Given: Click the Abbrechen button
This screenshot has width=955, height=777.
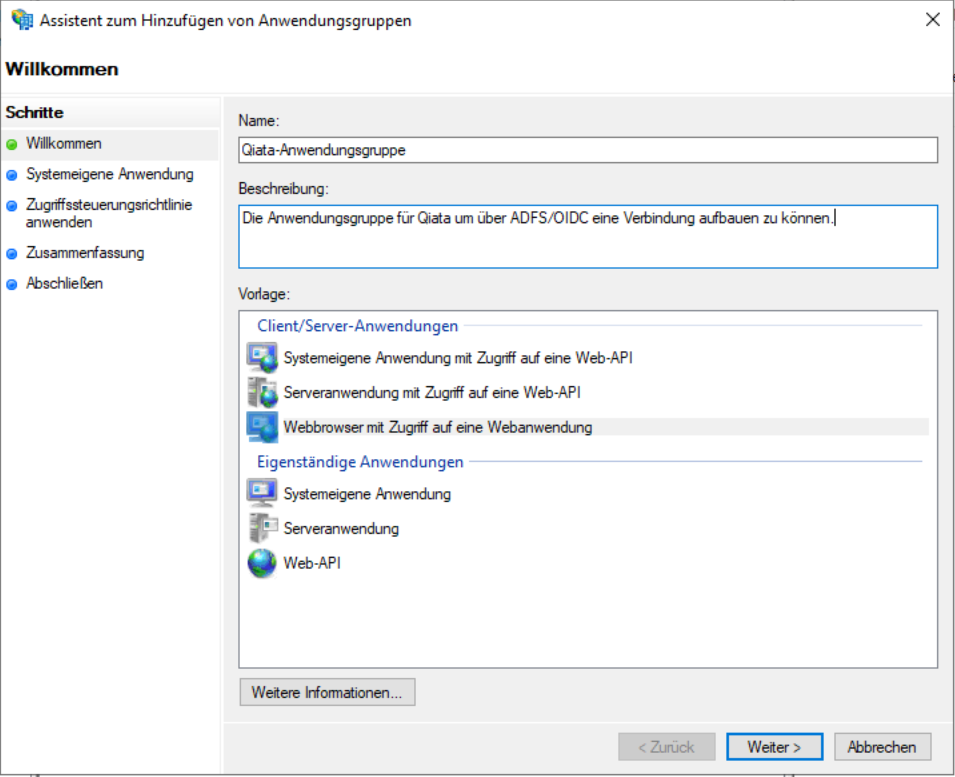Looking at the screenshot, I should (x=881, y=747).
